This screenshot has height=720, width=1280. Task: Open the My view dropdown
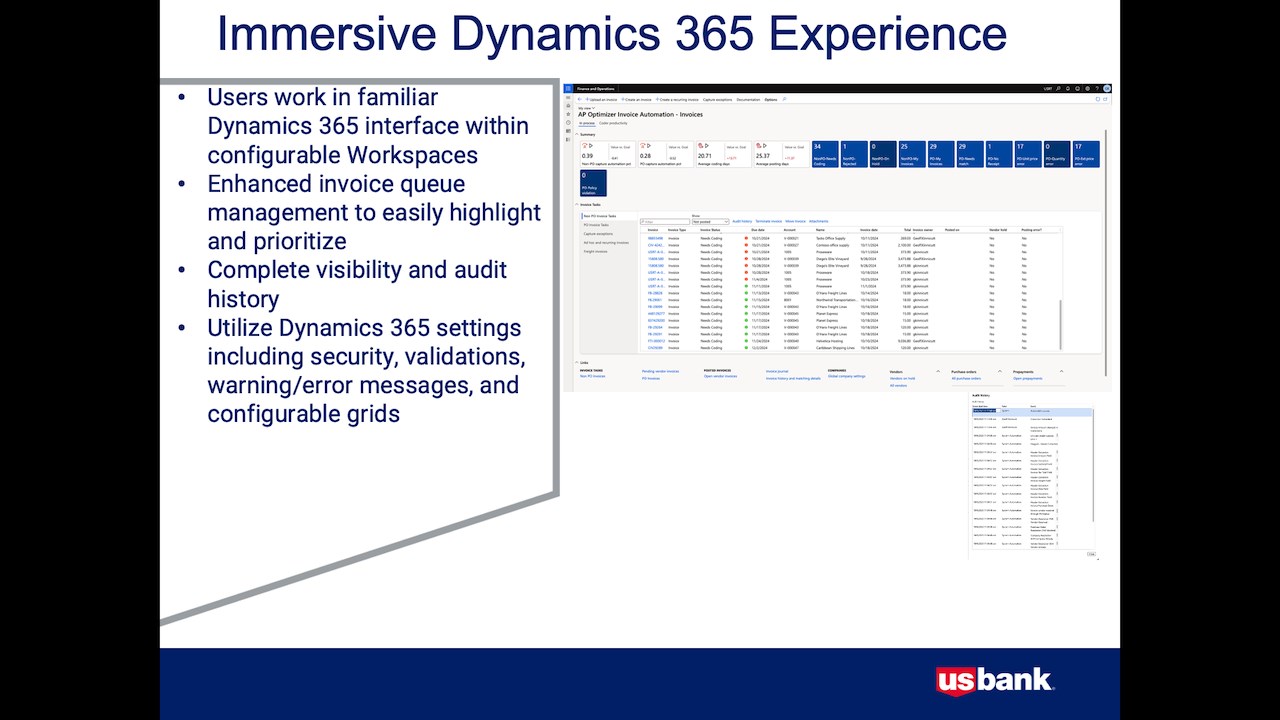pos(586,108)
